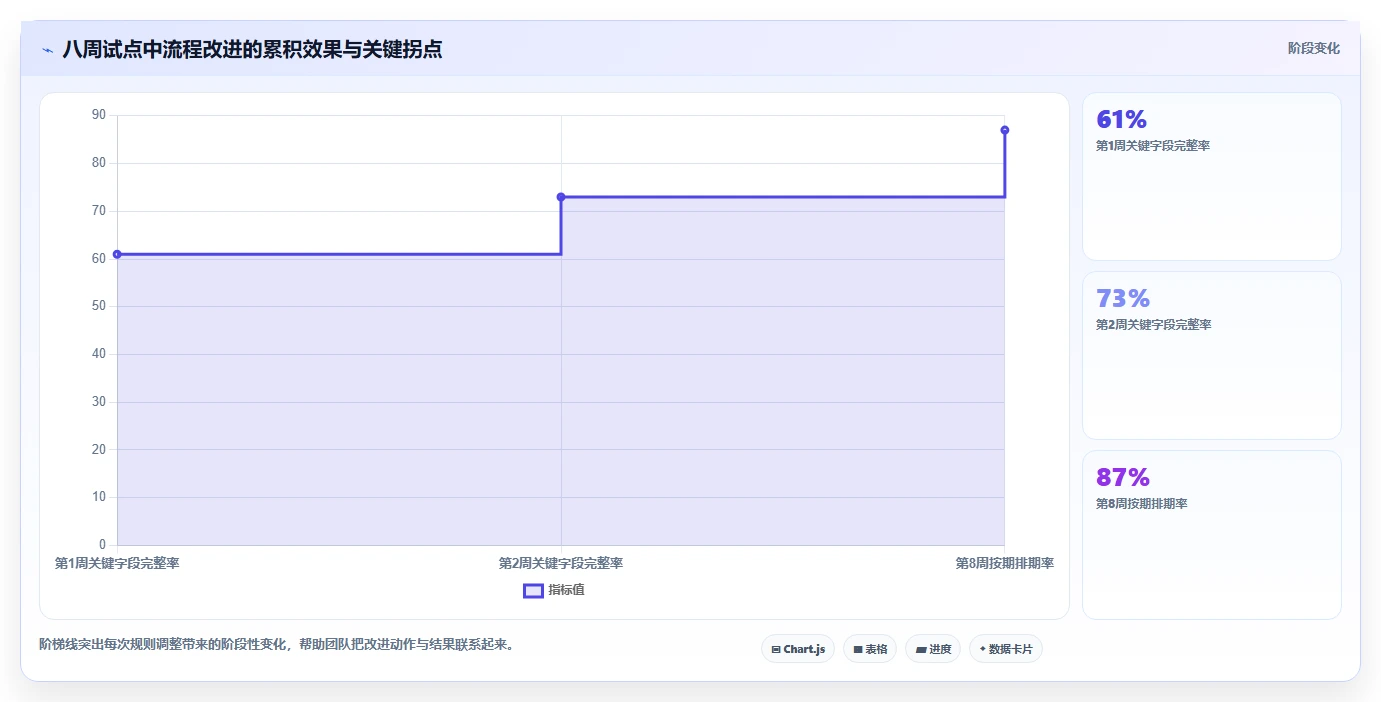The height and width of the screenshot is (702, 1381).
Task: Click the y-axis tick label 50
Action: (99, 306)
